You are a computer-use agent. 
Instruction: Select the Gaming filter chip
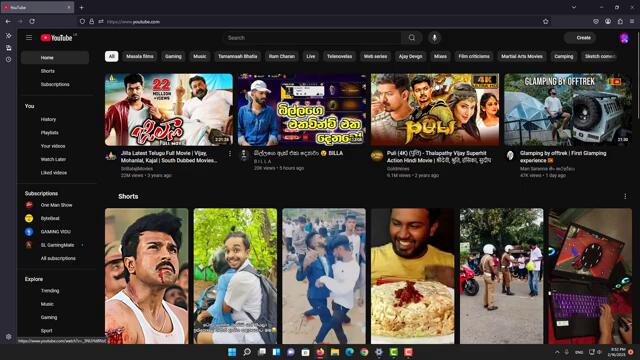pos(173,56)
